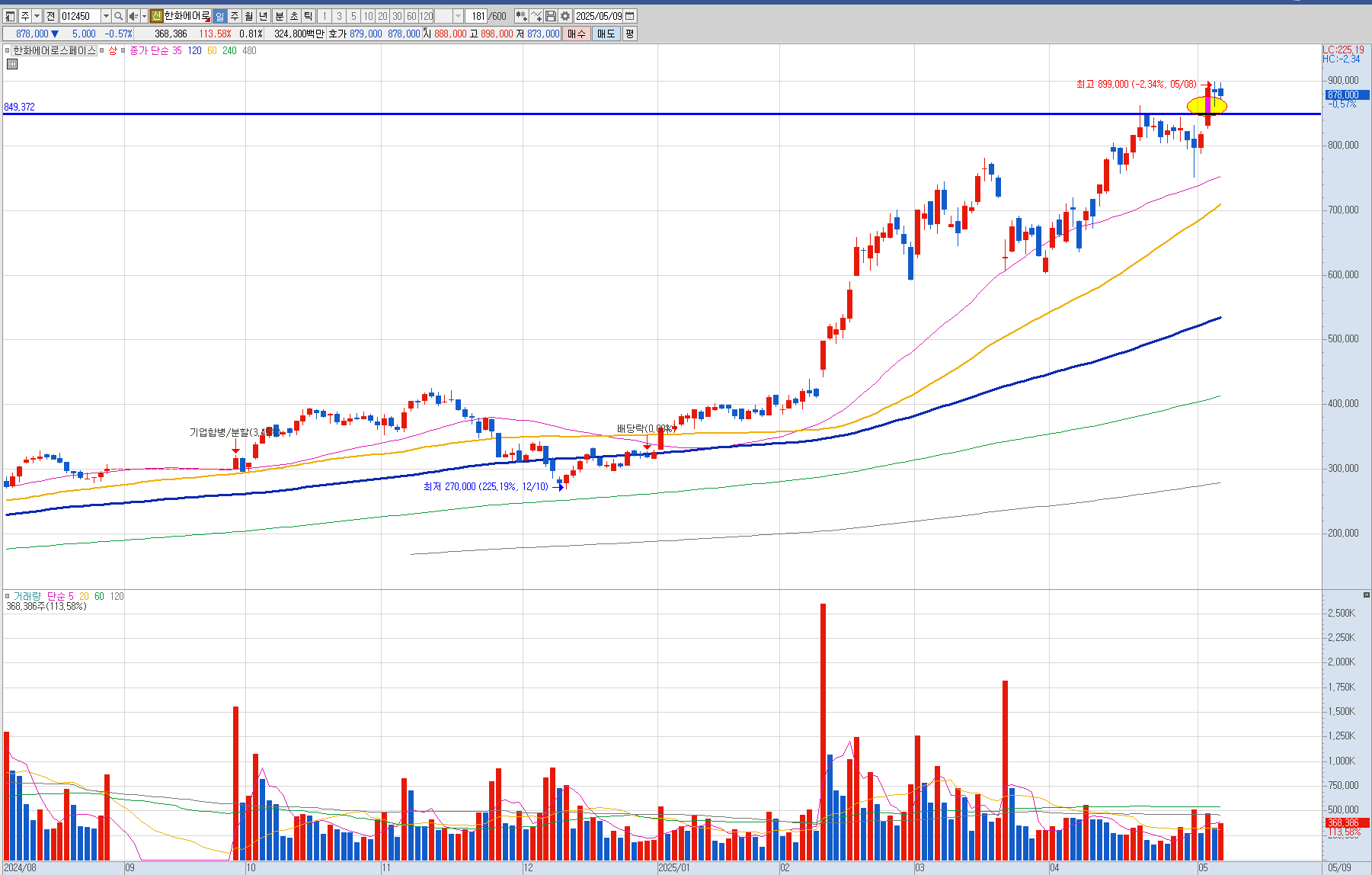Click the 배당락 event marker text
The width and height of the screenshot is (1372, 875).
pos(645,428)
